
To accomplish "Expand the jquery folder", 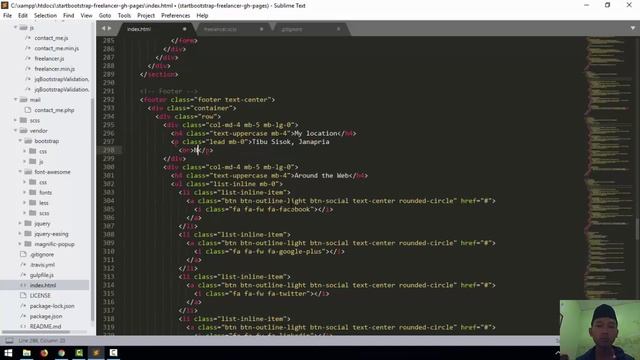I will point(20,223).
